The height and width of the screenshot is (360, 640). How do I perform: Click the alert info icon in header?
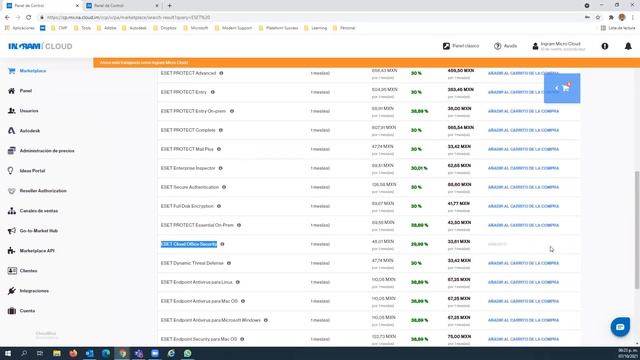tap(605, 46)
